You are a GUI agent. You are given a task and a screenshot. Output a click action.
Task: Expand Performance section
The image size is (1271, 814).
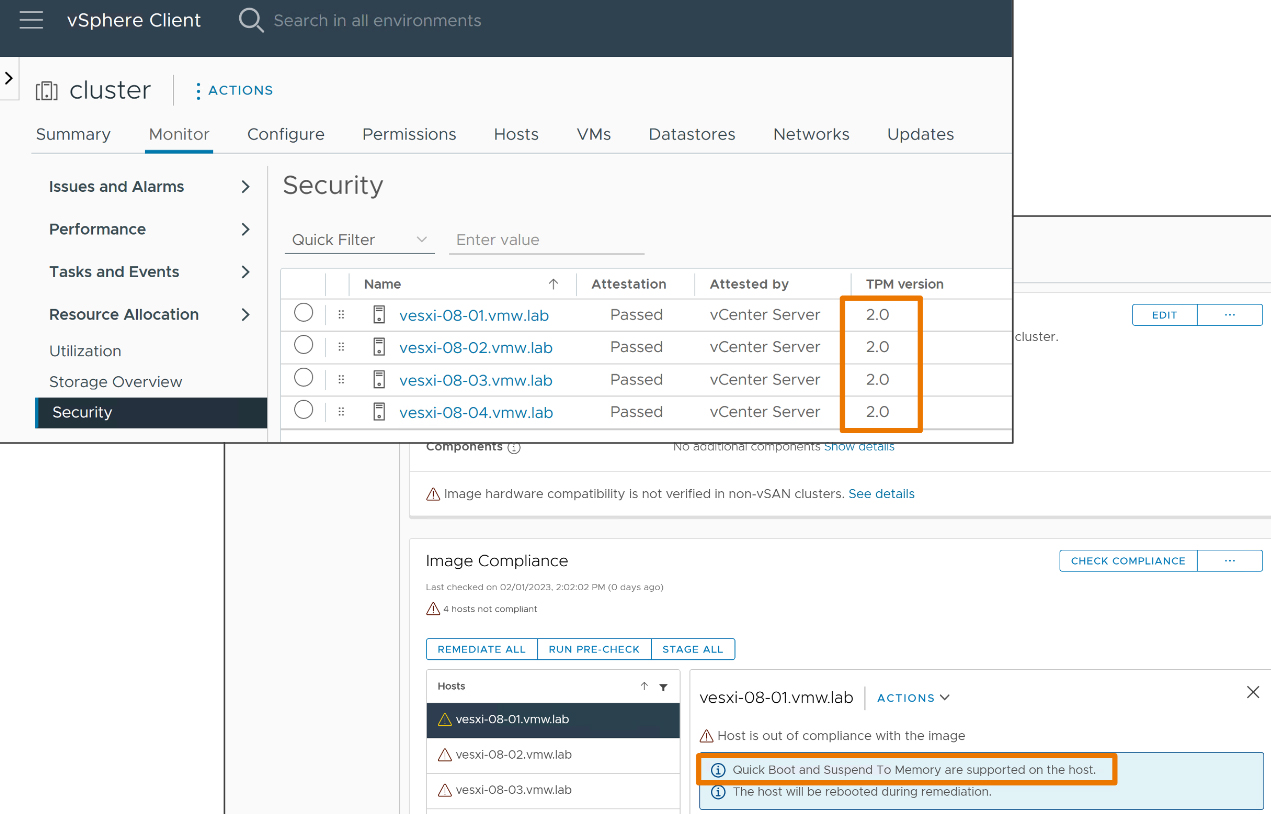(x=245, y=229)
